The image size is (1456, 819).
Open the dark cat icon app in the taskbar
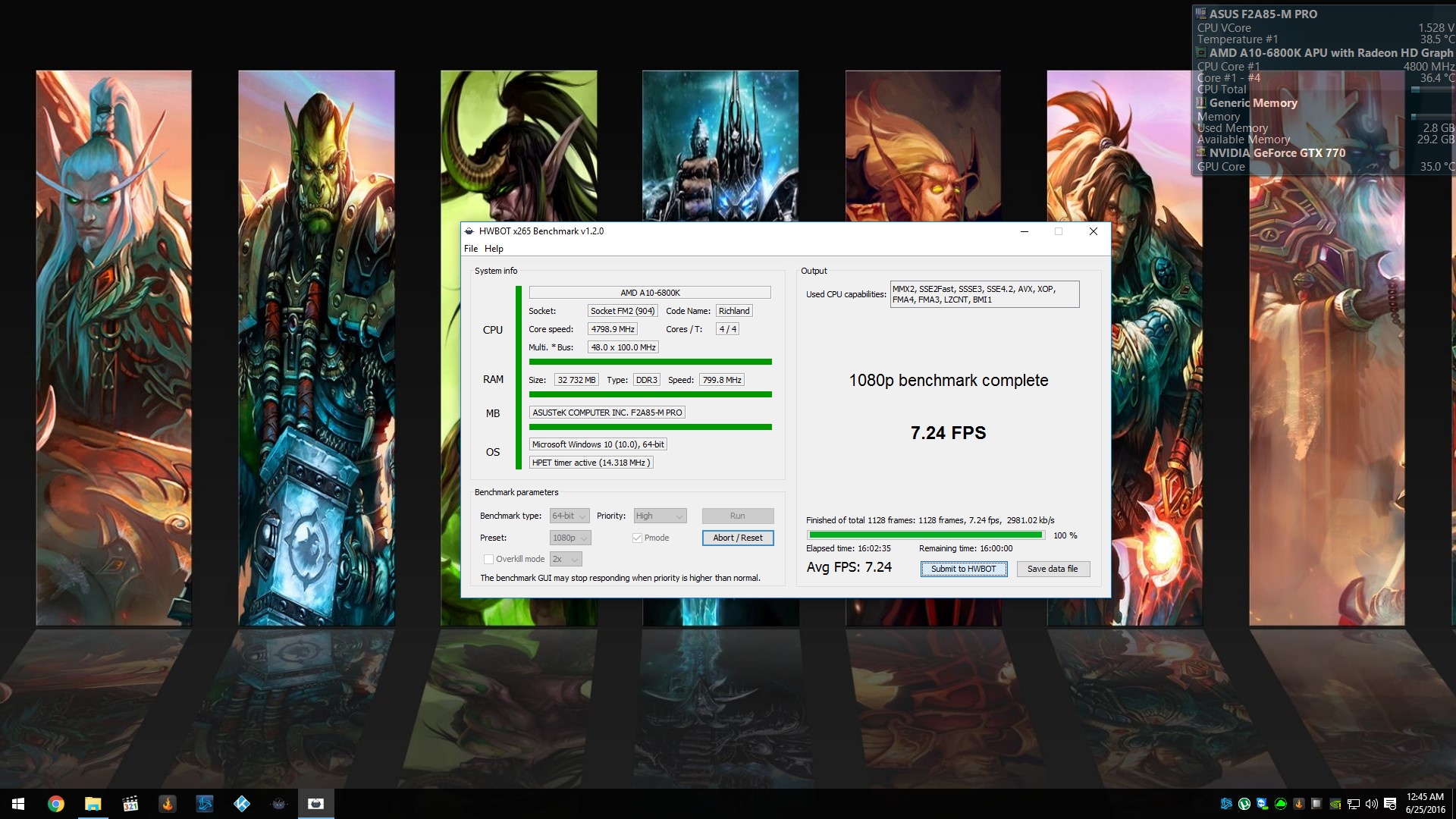point(278,804)
